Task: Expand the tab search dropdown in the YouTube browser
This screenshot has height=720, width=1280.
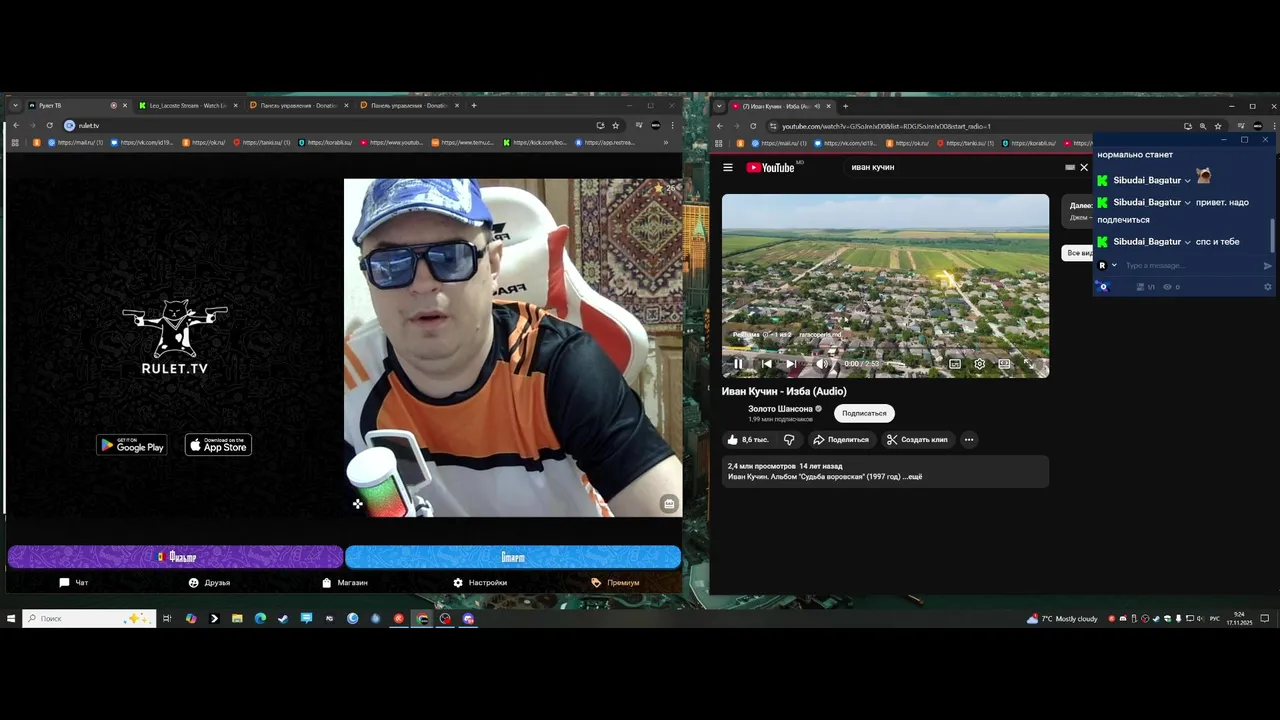Action: tap(718, 106)
